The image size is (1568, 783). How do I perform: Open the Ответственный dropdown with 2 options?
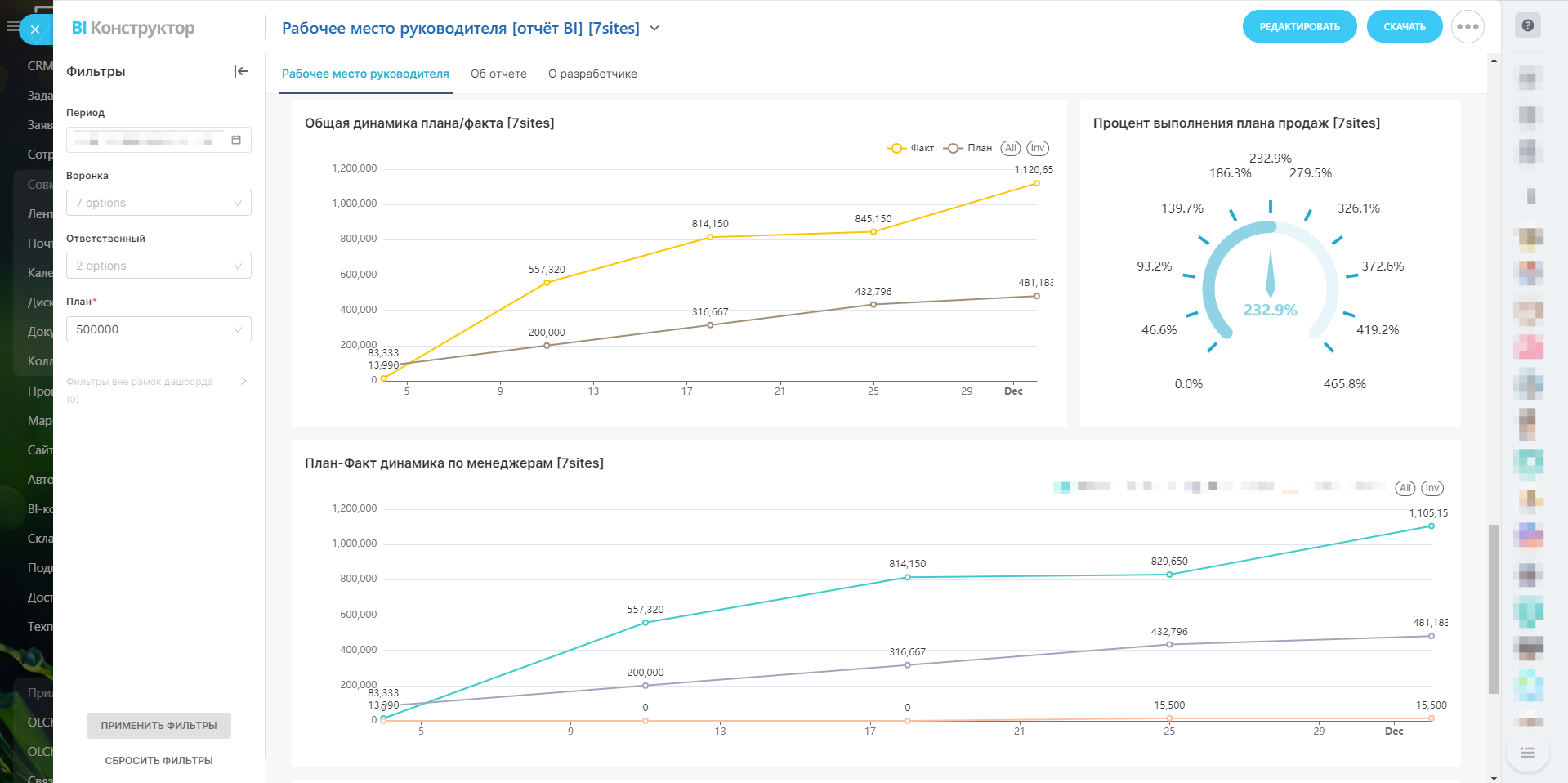click(159, 266)
